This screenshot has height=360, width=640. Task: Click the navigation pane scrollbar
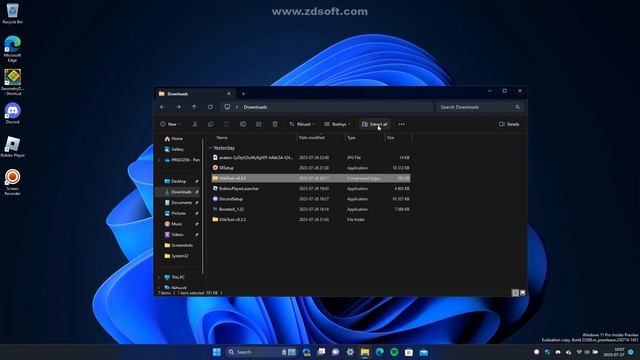(x=203, y=206)
